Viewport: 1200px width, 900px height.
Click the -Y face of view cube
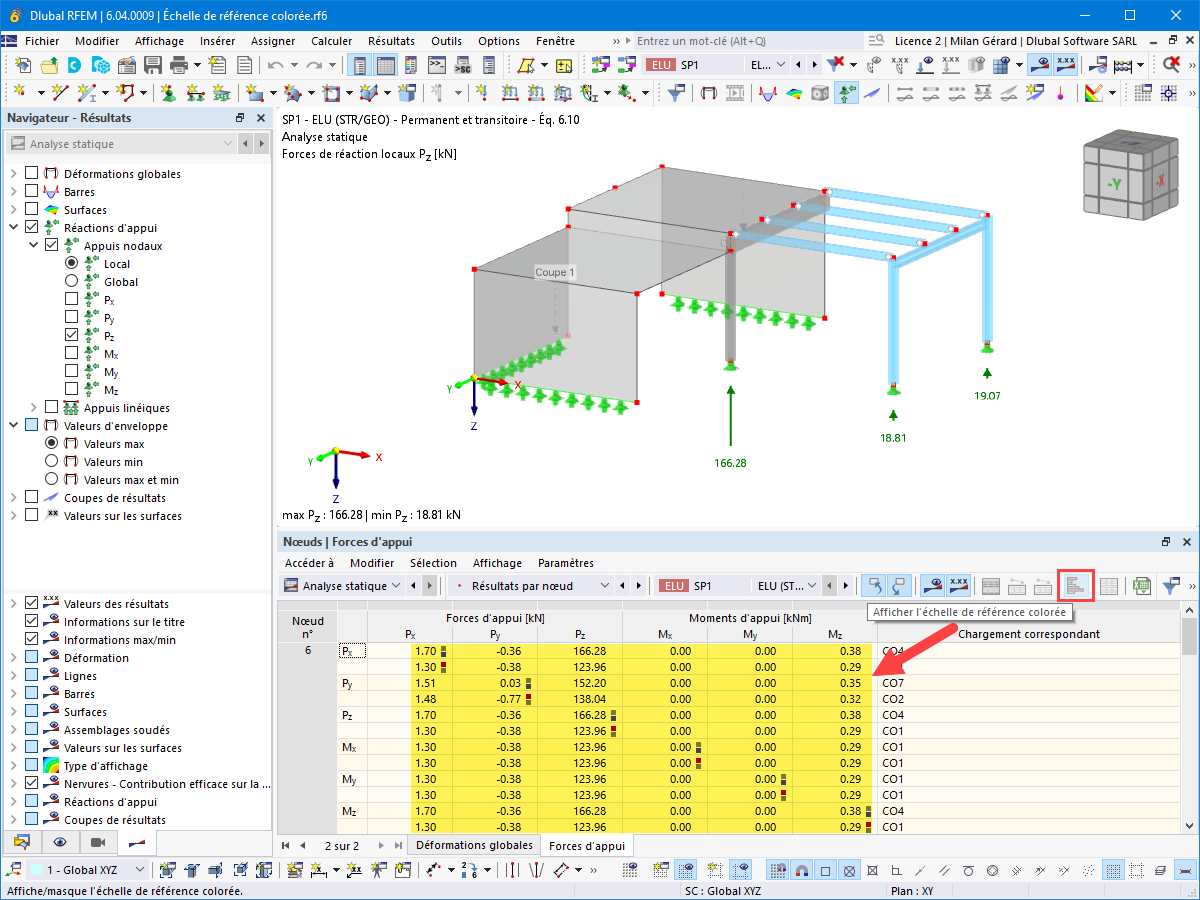(x=1112, y=184)
